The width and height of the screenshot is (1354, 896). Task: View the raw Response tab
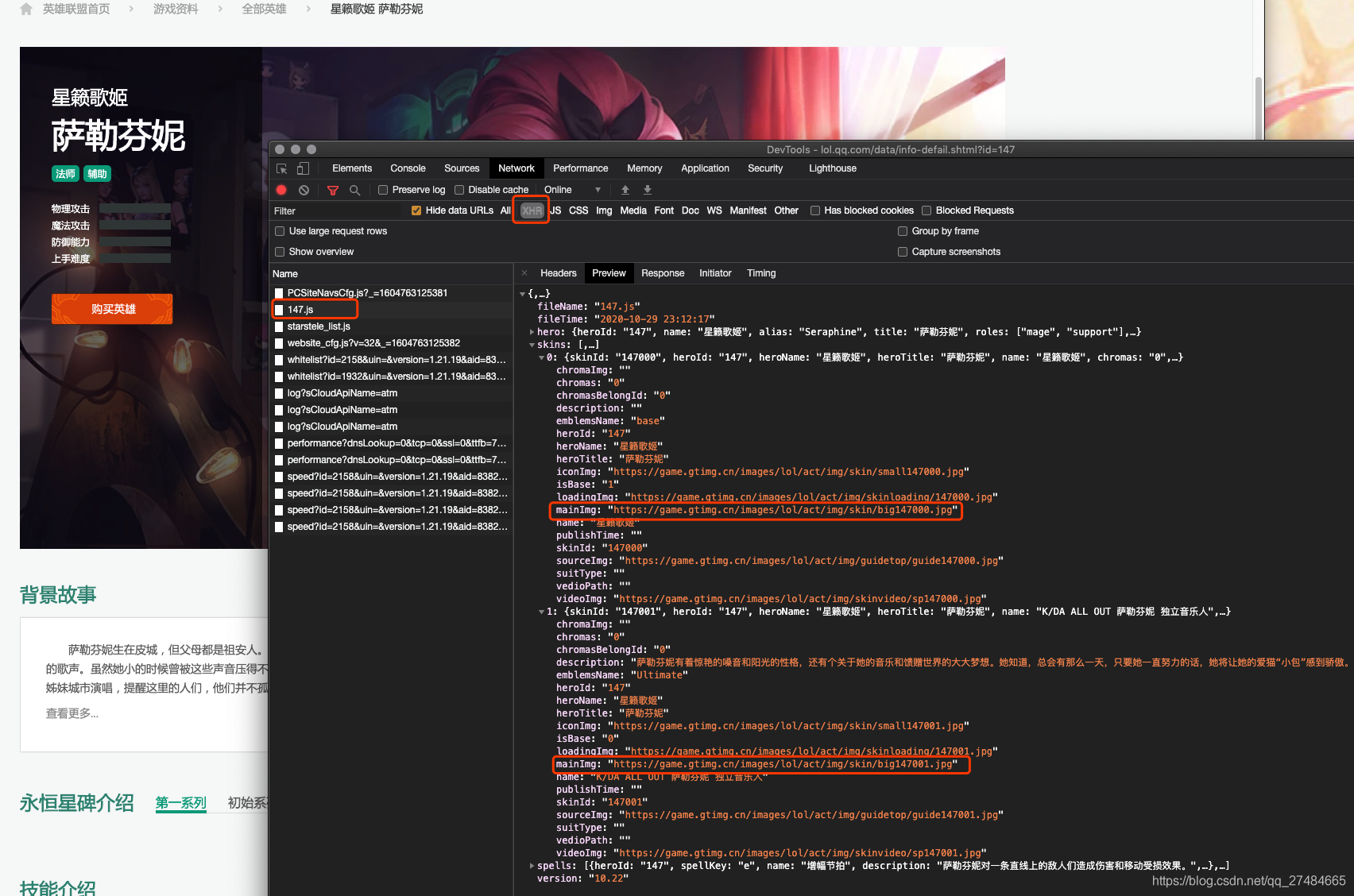tap(663, 273)
